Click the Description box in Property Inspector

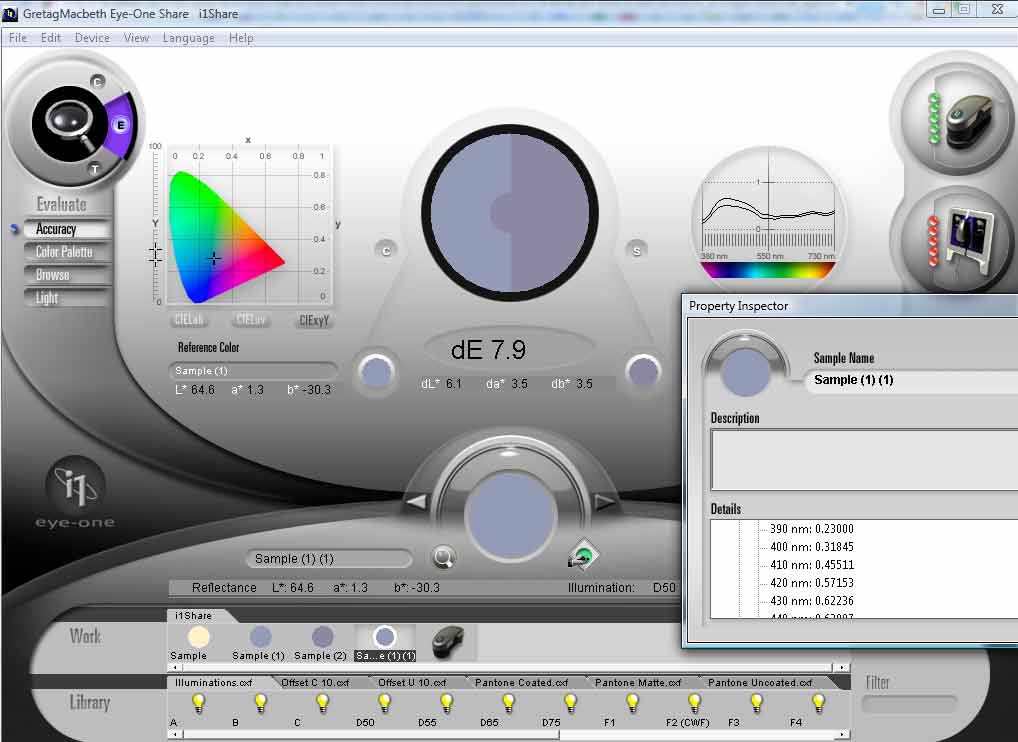865,460
